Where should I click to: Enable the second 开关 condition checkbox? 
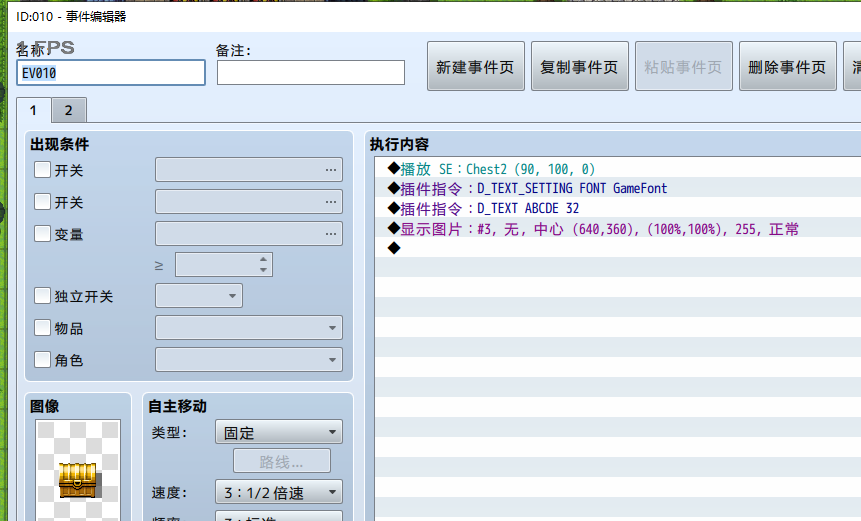coord(42,201)
